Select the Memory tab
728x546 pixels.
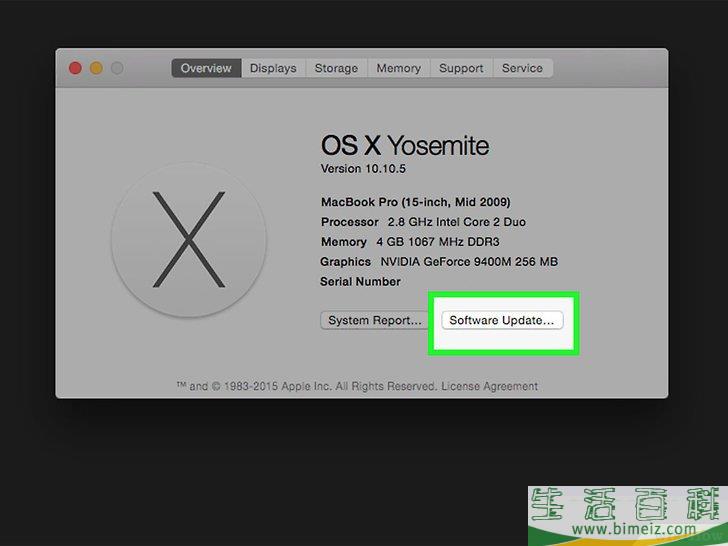coord(398,68)
